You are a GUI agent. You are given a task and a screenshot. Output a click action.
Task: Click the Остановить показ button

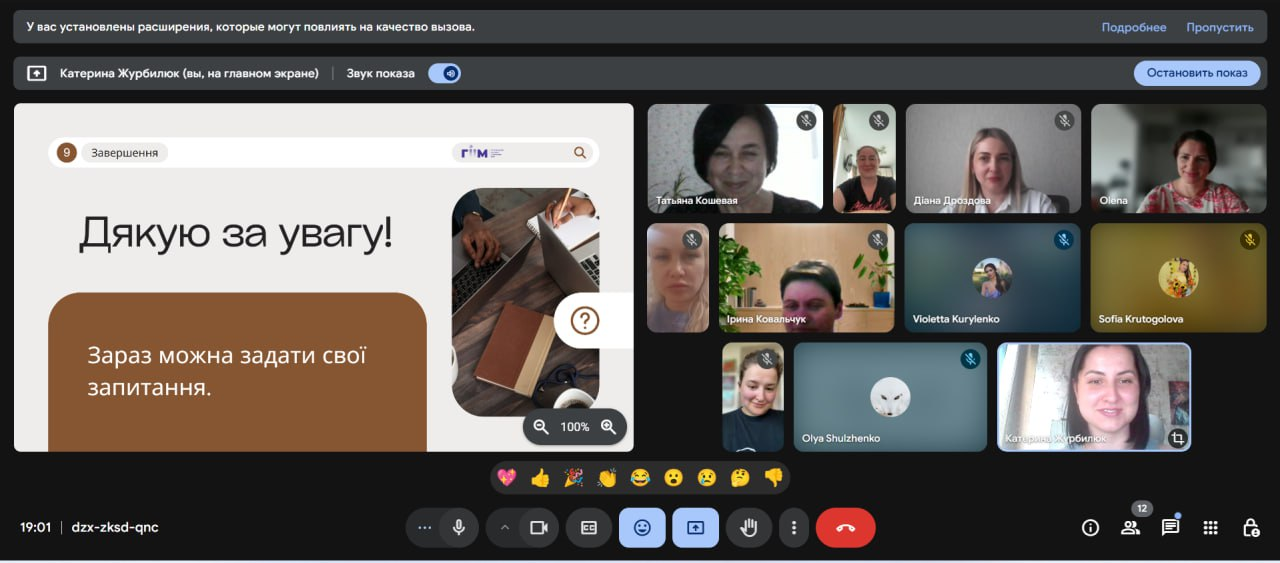pyautogui.click(x=1197, y=73)
